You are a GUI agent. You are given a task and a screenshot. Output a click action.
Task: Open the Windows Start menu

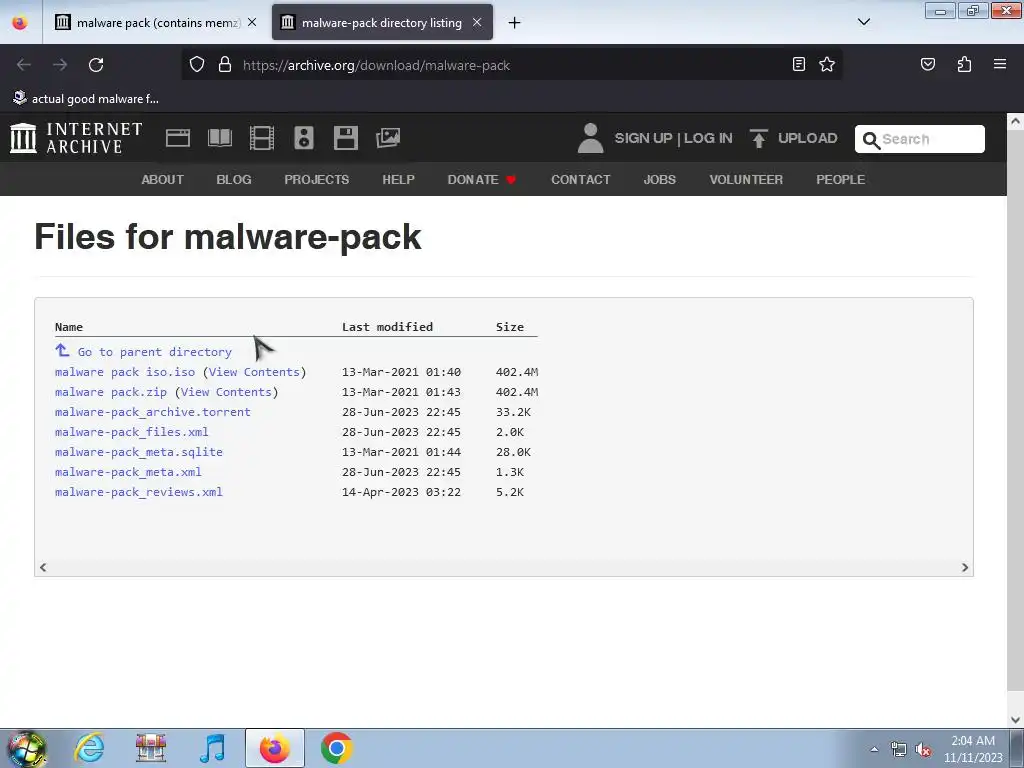click(x=26, y=748)
